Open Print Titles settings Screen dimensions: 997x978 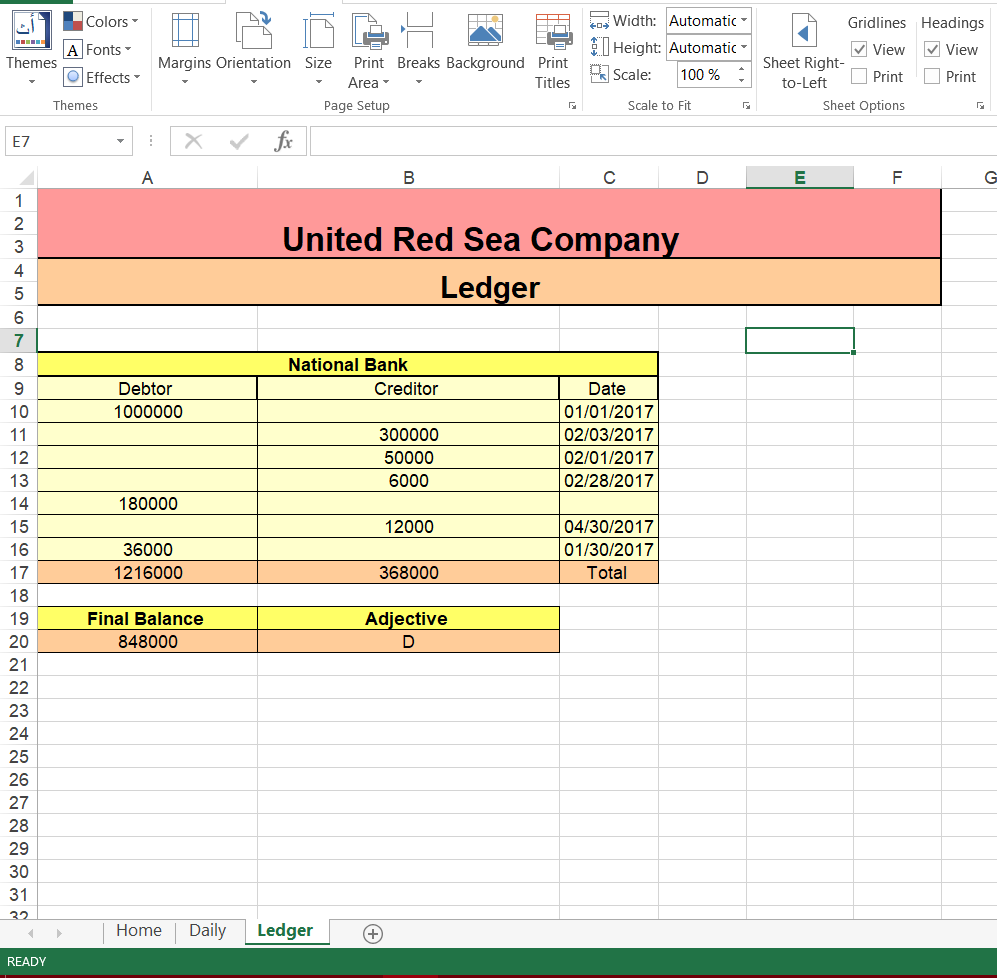pos(553,51)
